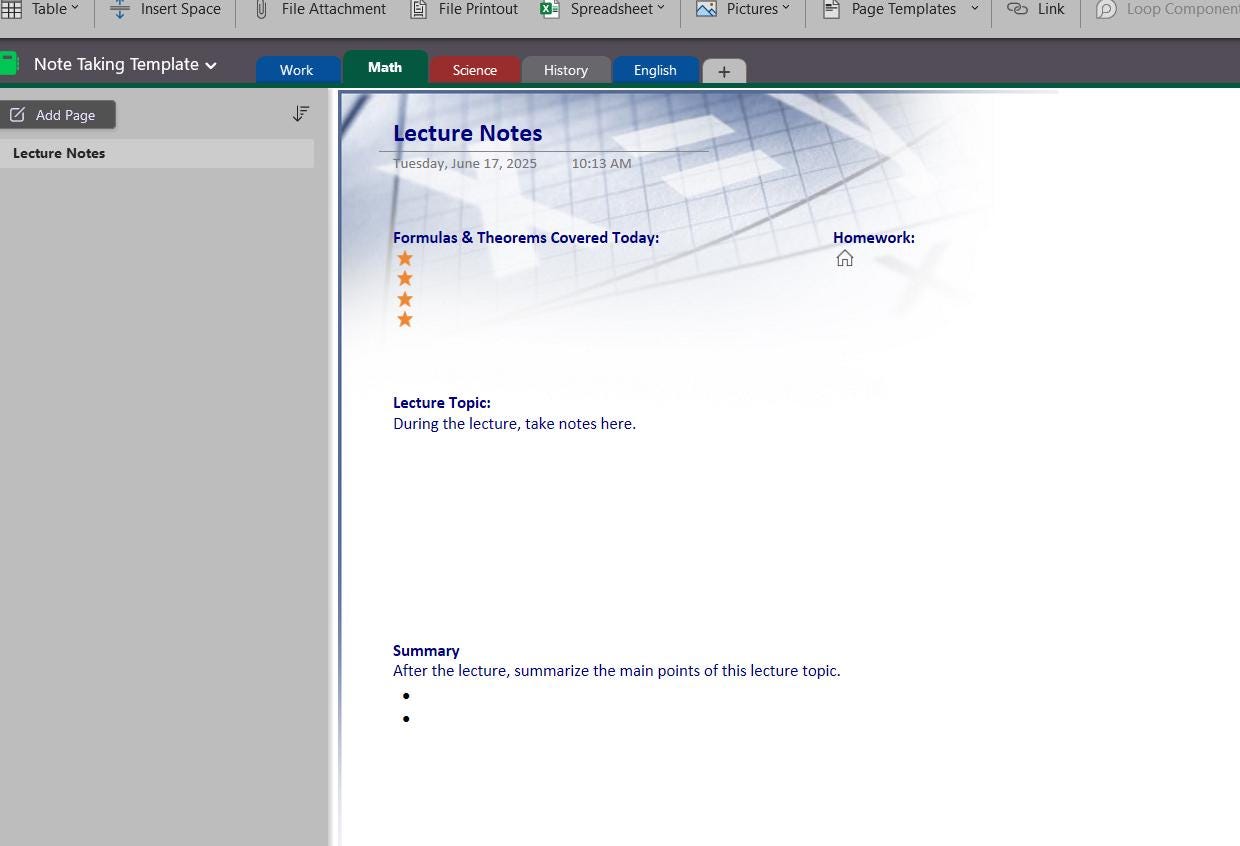The image size is (1240, 846).
Task: Click the Page Templates icon
Action: coord(831,9)
